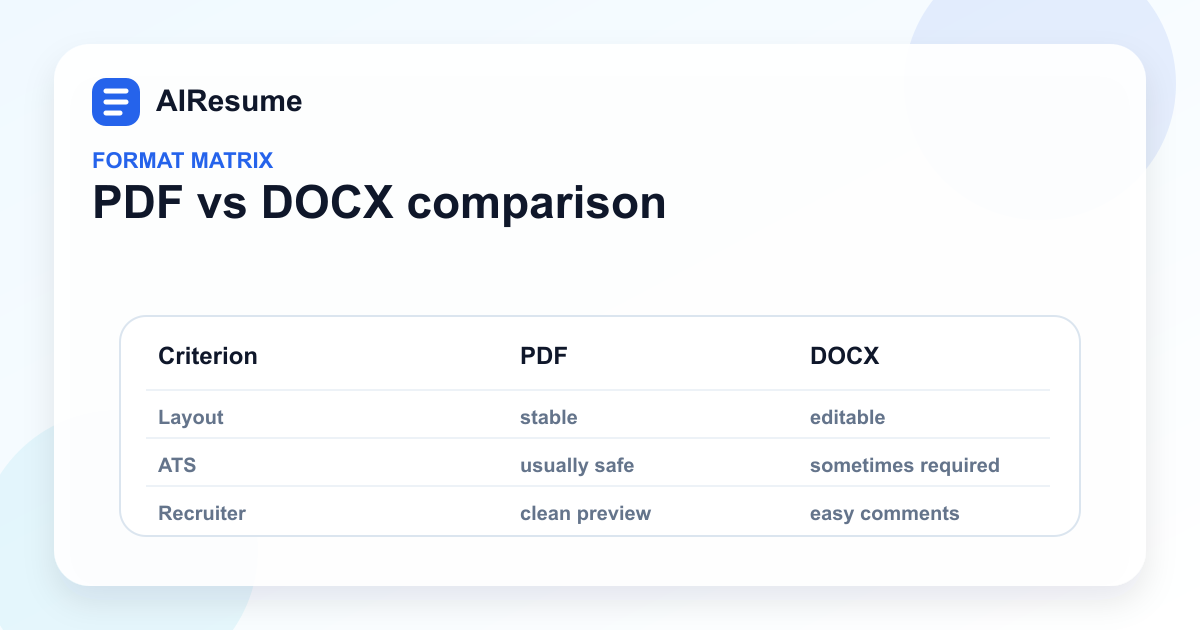Click the 'usually safe' cell

[577, 466]
